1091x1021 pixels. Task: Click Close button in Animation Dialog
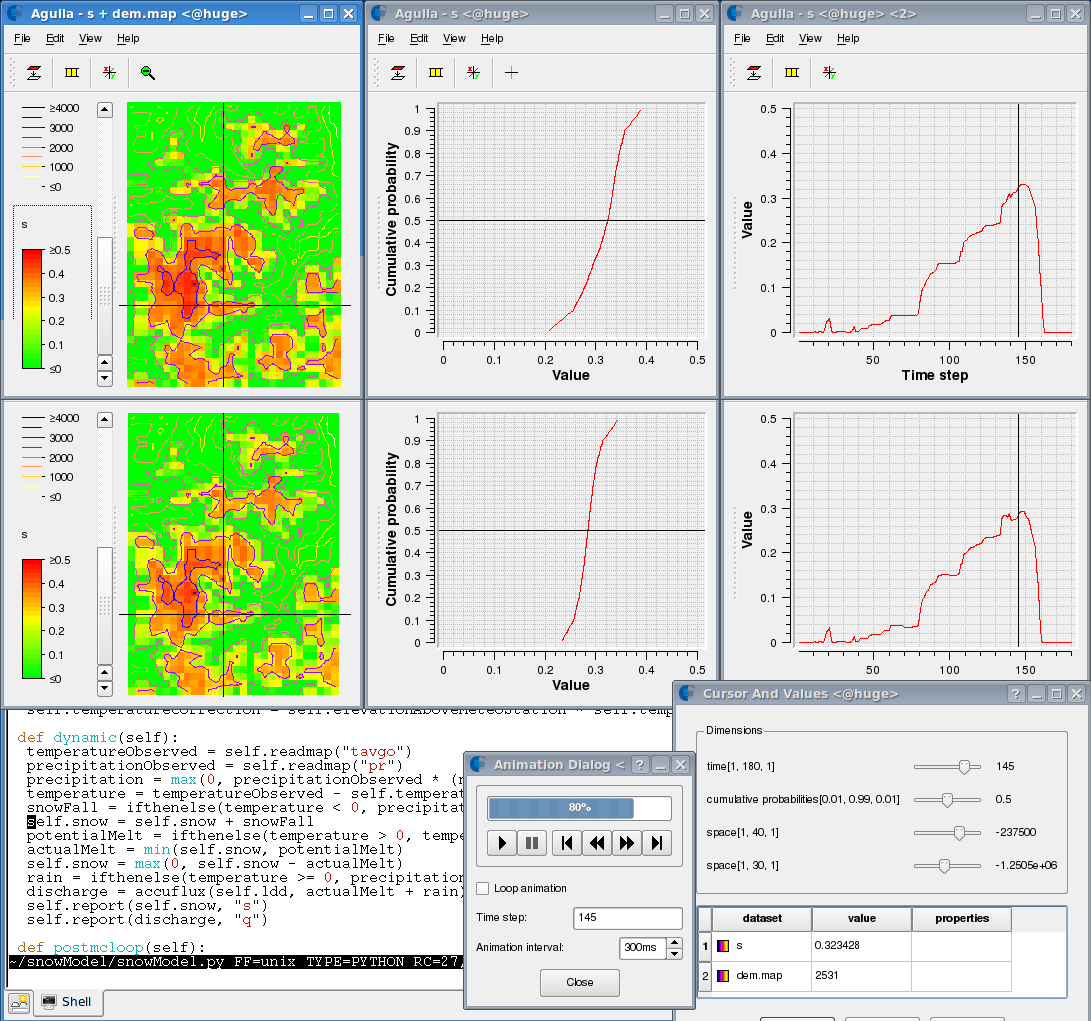click(580, 982)
